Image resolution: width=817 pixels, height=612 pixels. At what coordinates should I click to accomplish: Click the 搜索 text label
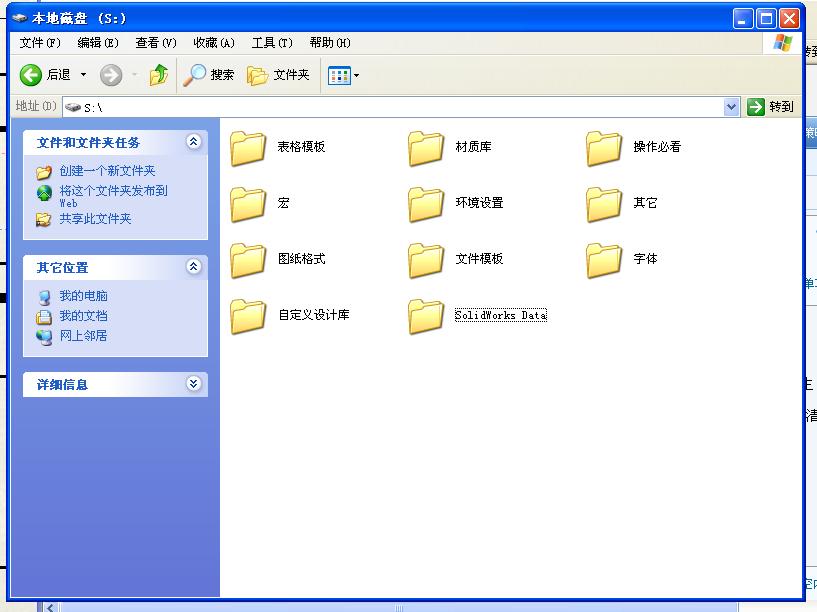pyautogui.click(x=222, y=75)
